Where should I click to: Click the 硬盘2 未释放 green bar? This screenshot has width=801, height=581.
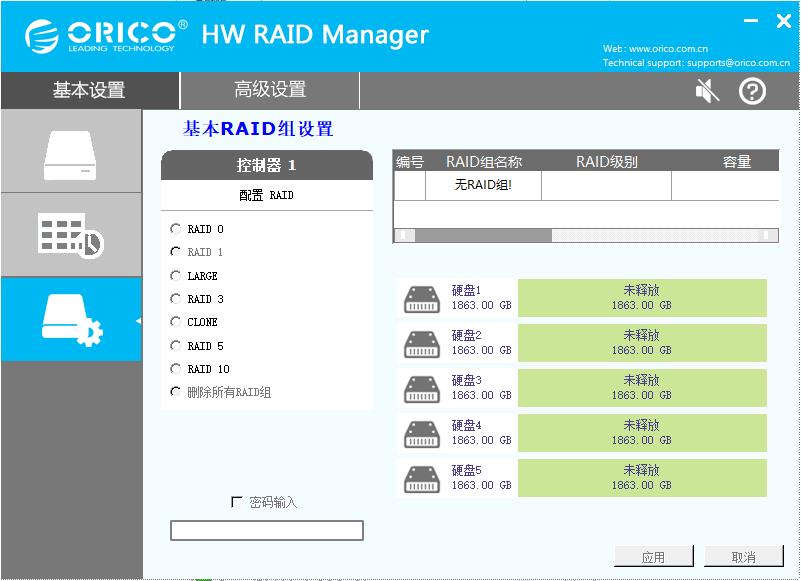642,343
